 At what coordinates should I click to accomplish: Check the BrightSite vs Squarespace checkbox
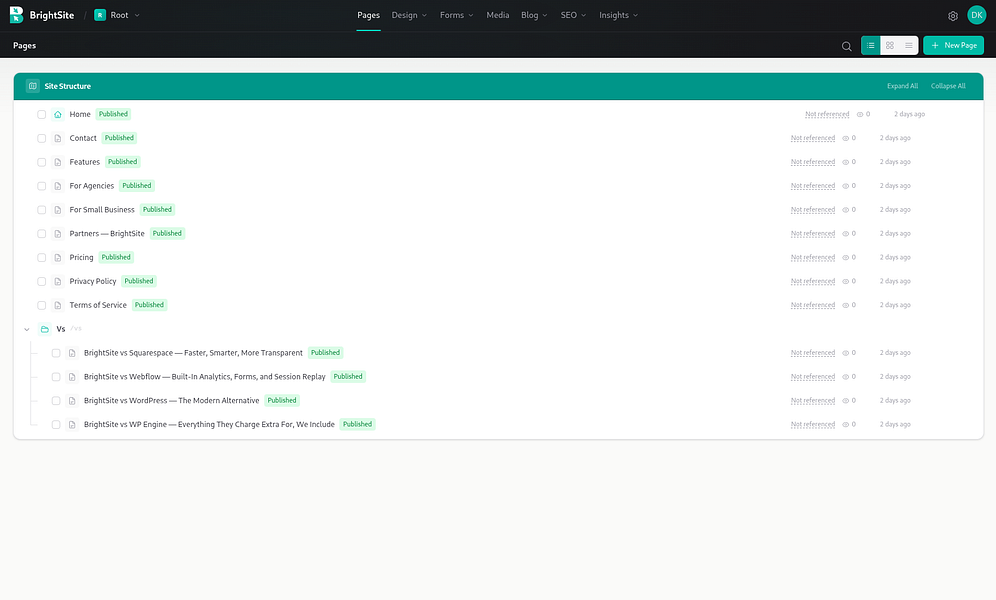56,353
